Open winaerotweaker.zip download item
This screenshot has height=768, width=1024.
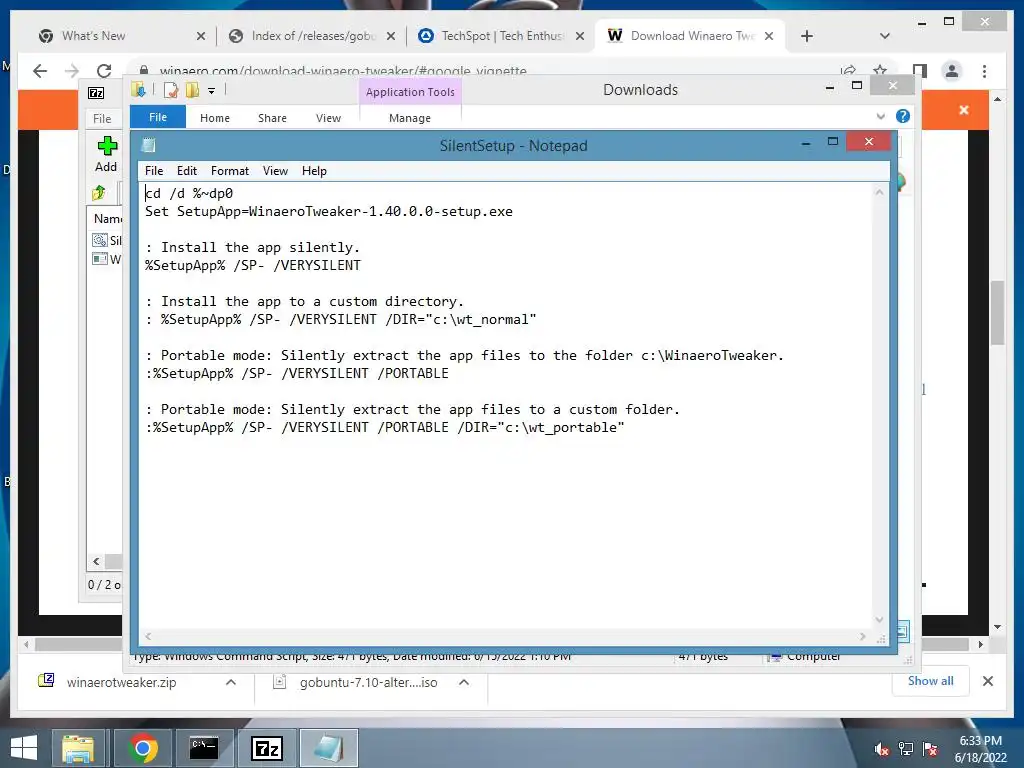(x=121, y=682)
